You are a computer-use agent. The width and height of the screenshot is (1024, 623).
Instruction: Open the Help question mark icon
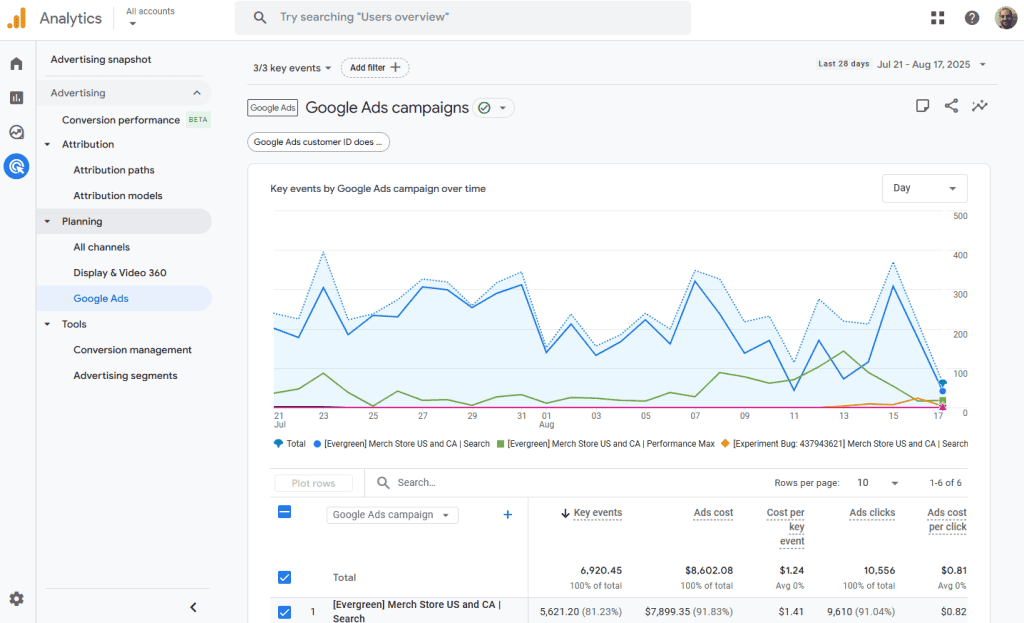click(x=971, y=18)
